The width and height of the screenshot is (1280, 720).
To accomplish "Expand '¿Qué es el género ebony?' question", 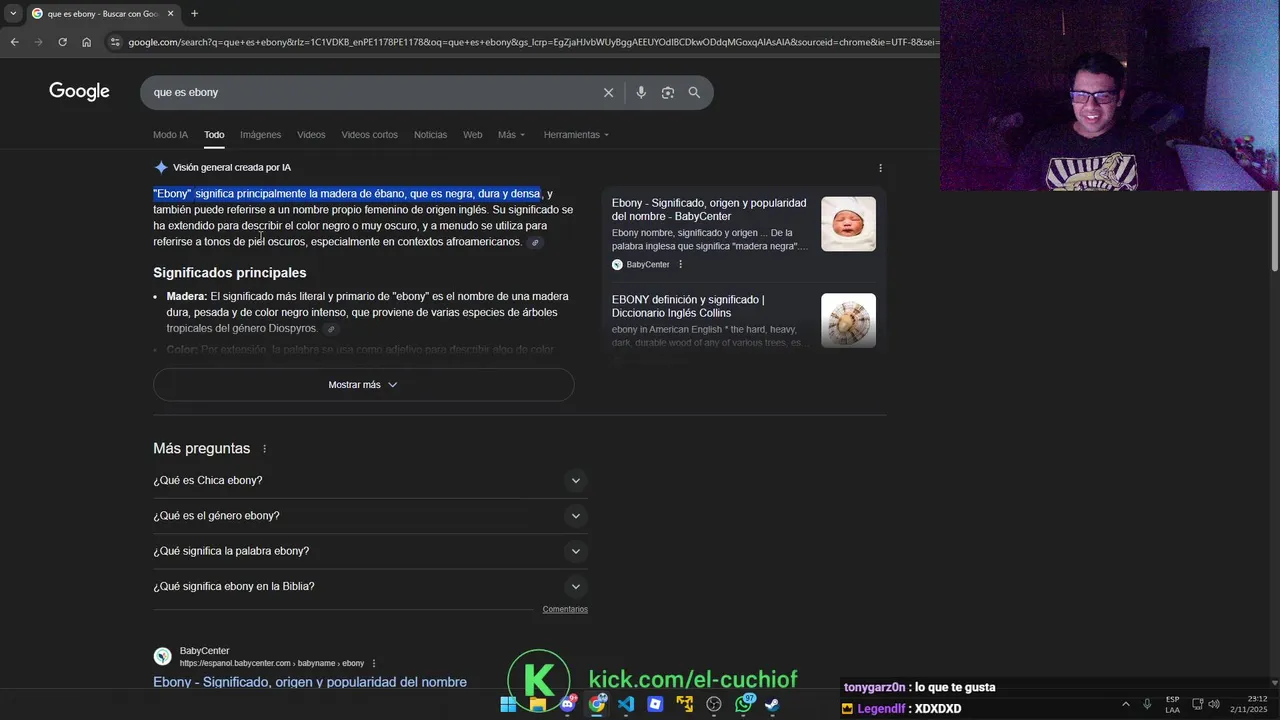I will coord(370,516).
